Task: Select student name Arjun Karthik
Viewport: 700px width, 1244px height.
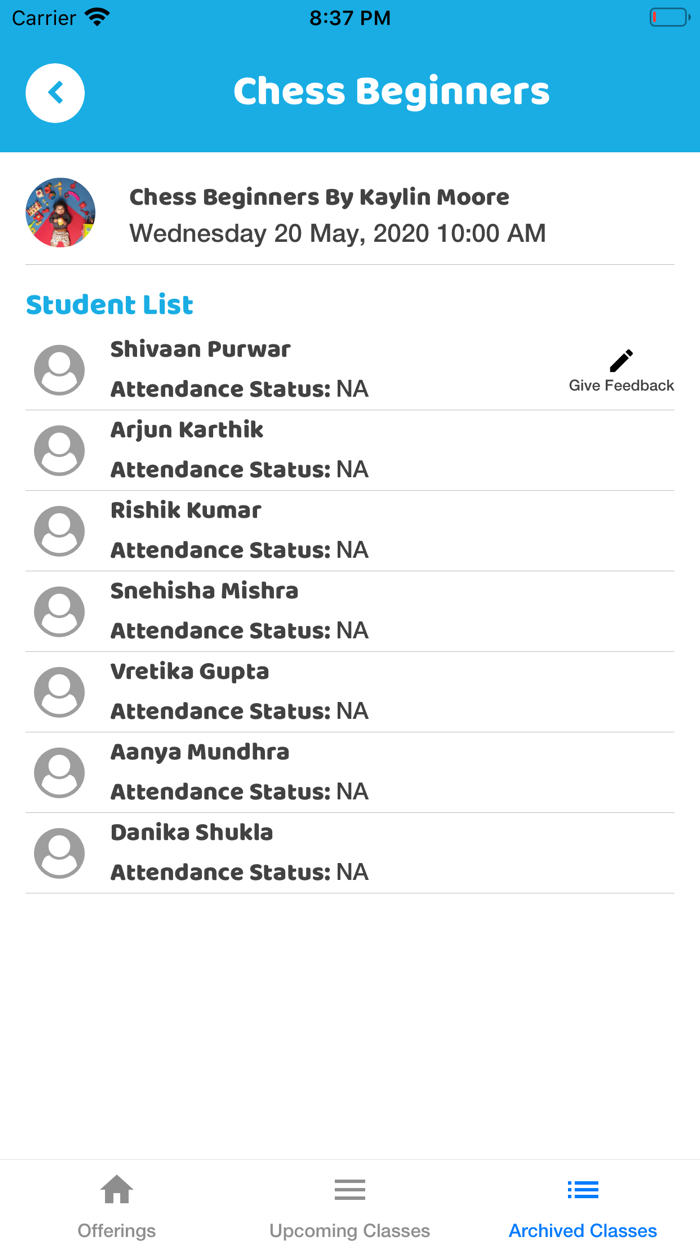Action: click(x=187, y=430)
